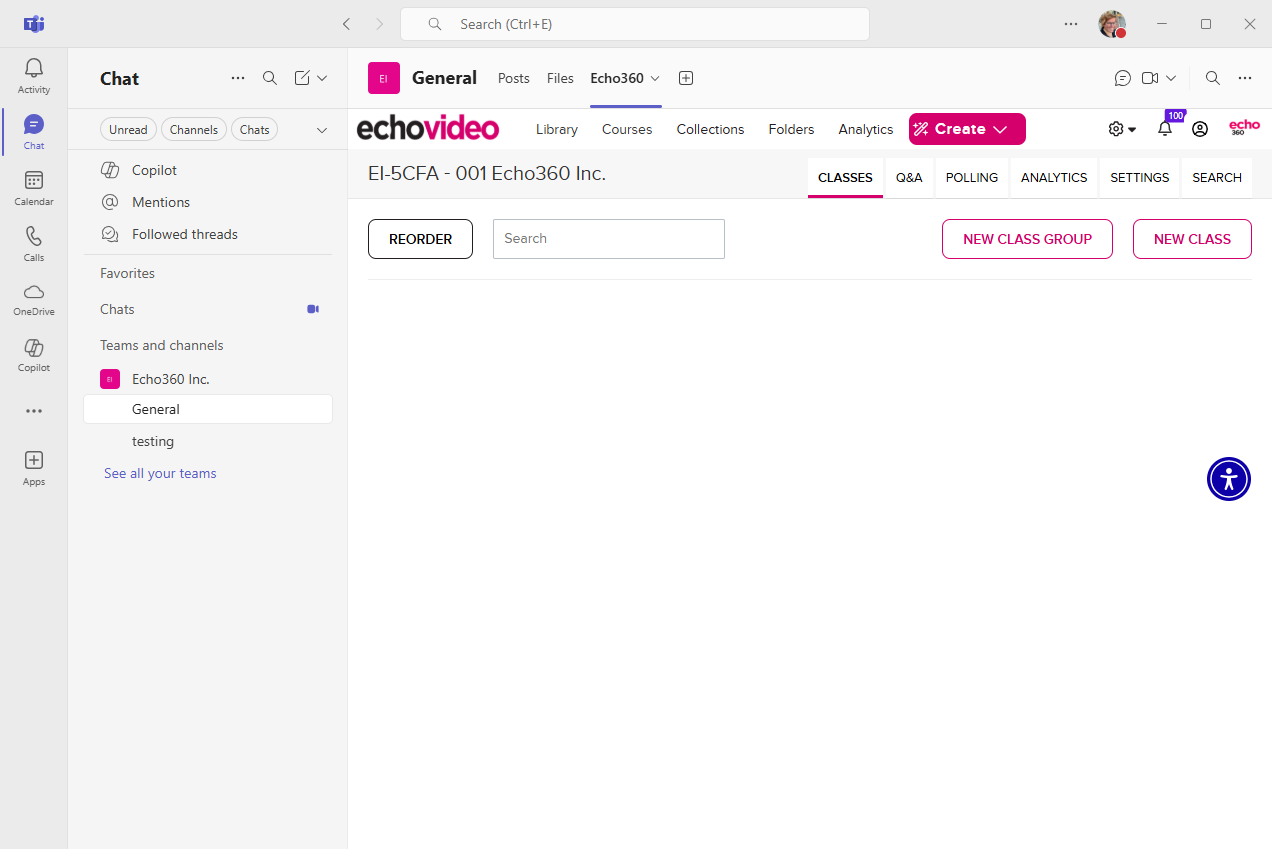Click the Chats meet-now video icon
The height and width of the screenshot is (849, 1272).
[313, 309]
